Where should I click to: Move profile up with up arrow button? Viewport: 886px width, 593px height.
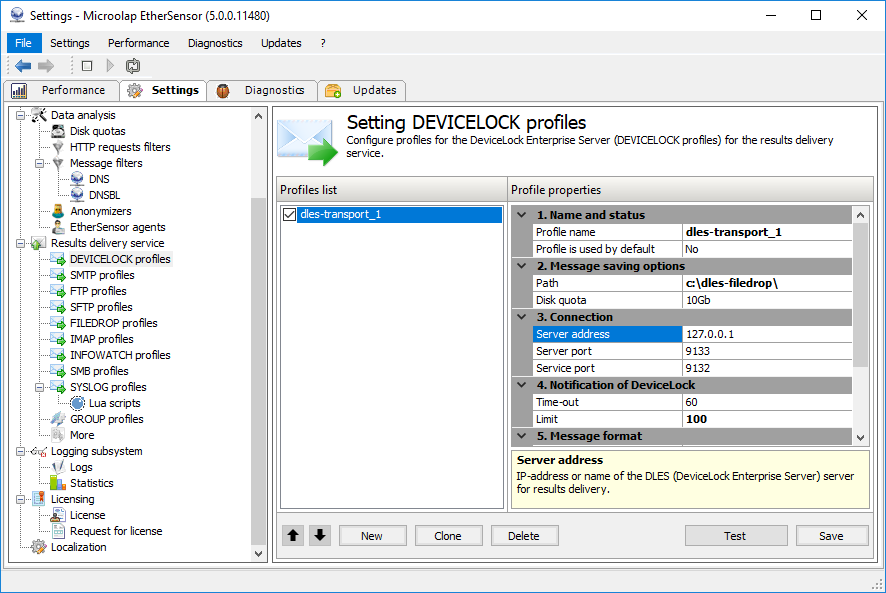293,535
